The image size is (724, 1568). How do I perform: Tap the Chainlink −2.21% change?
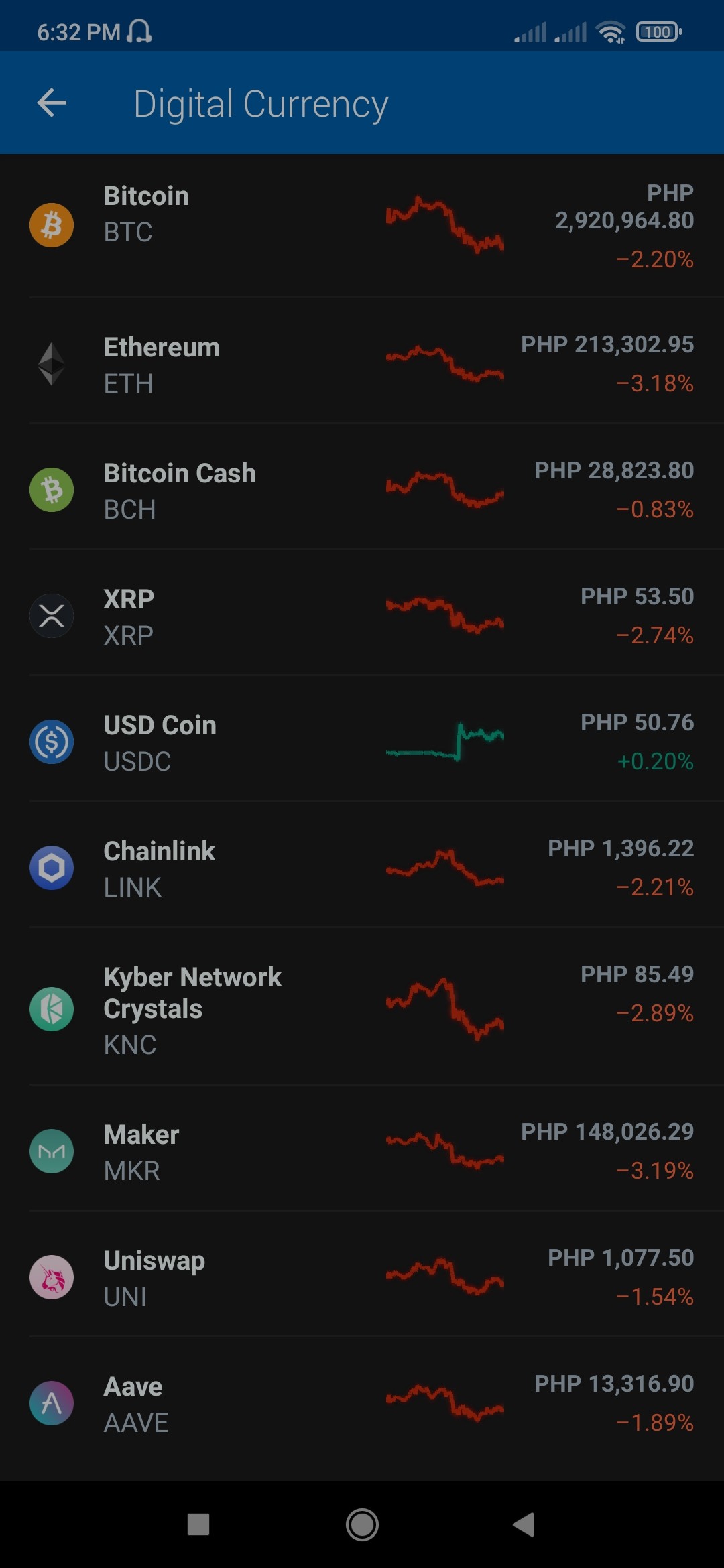[x=654, y=887]
